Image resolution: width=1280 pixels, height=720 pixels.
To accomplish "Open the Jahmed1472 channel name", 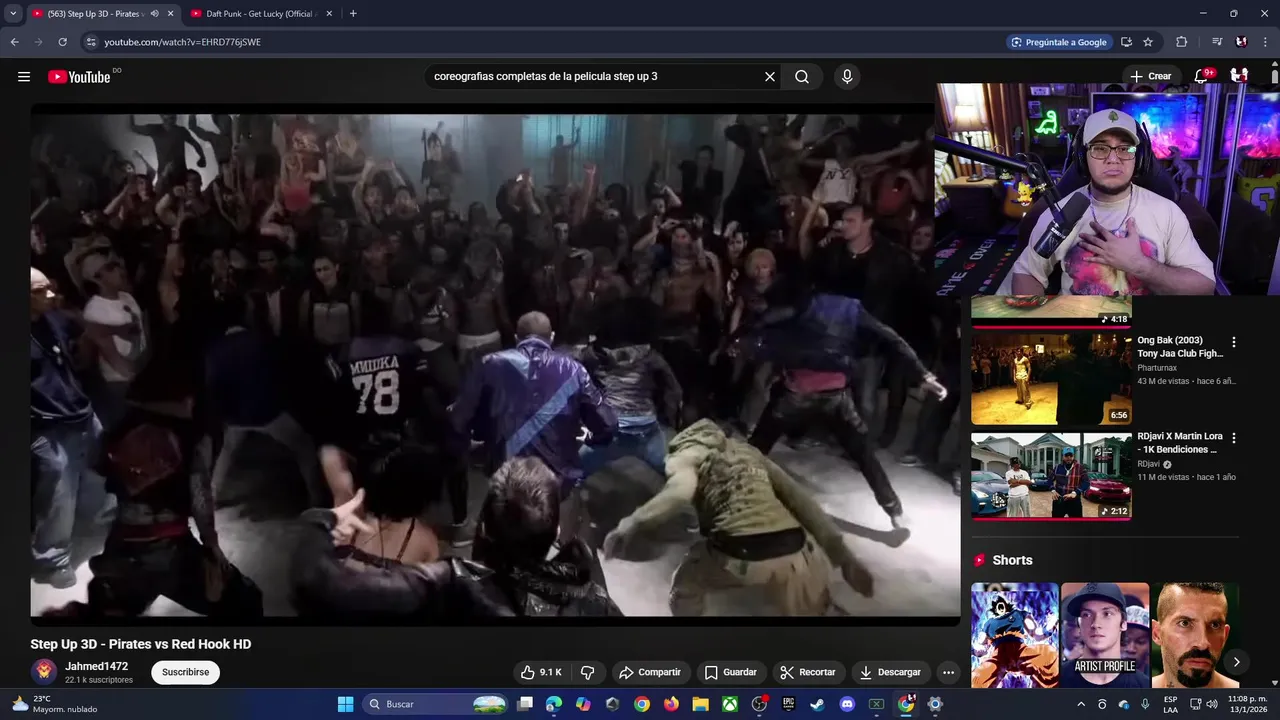I will (97, 666).
